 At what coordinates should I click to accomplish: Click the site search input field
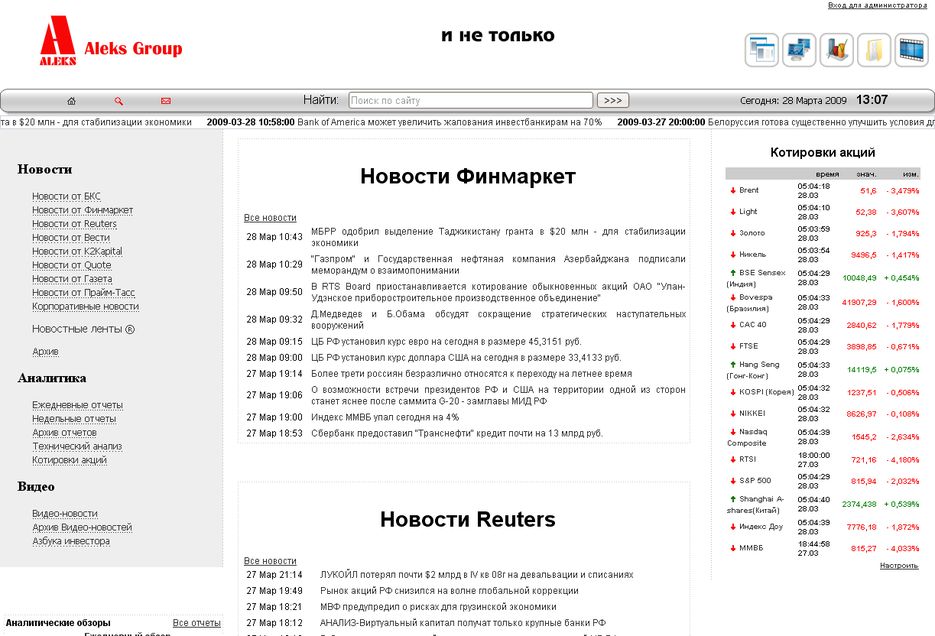(x=470, y=100)
